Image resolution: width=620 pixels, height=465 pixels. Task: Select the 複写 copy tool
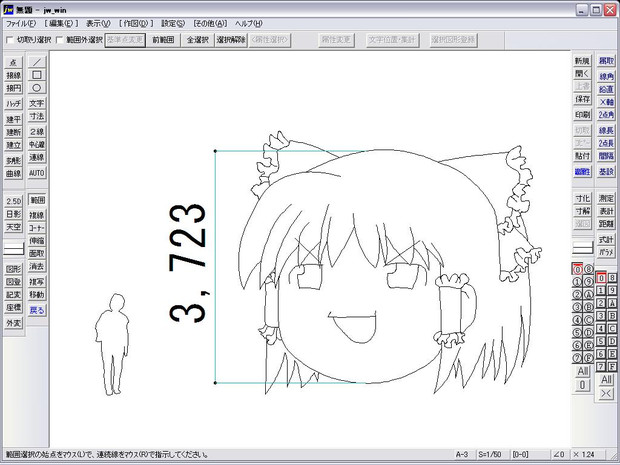(37, 282)
